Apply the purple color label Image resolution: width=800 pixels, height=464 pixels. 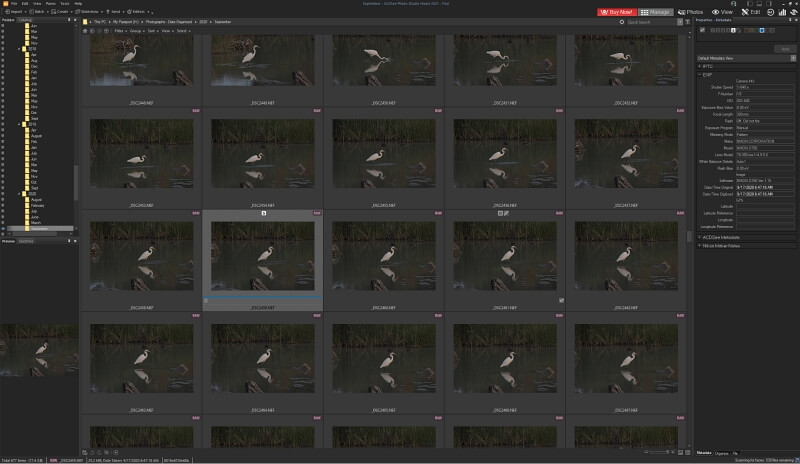(767, 30)
